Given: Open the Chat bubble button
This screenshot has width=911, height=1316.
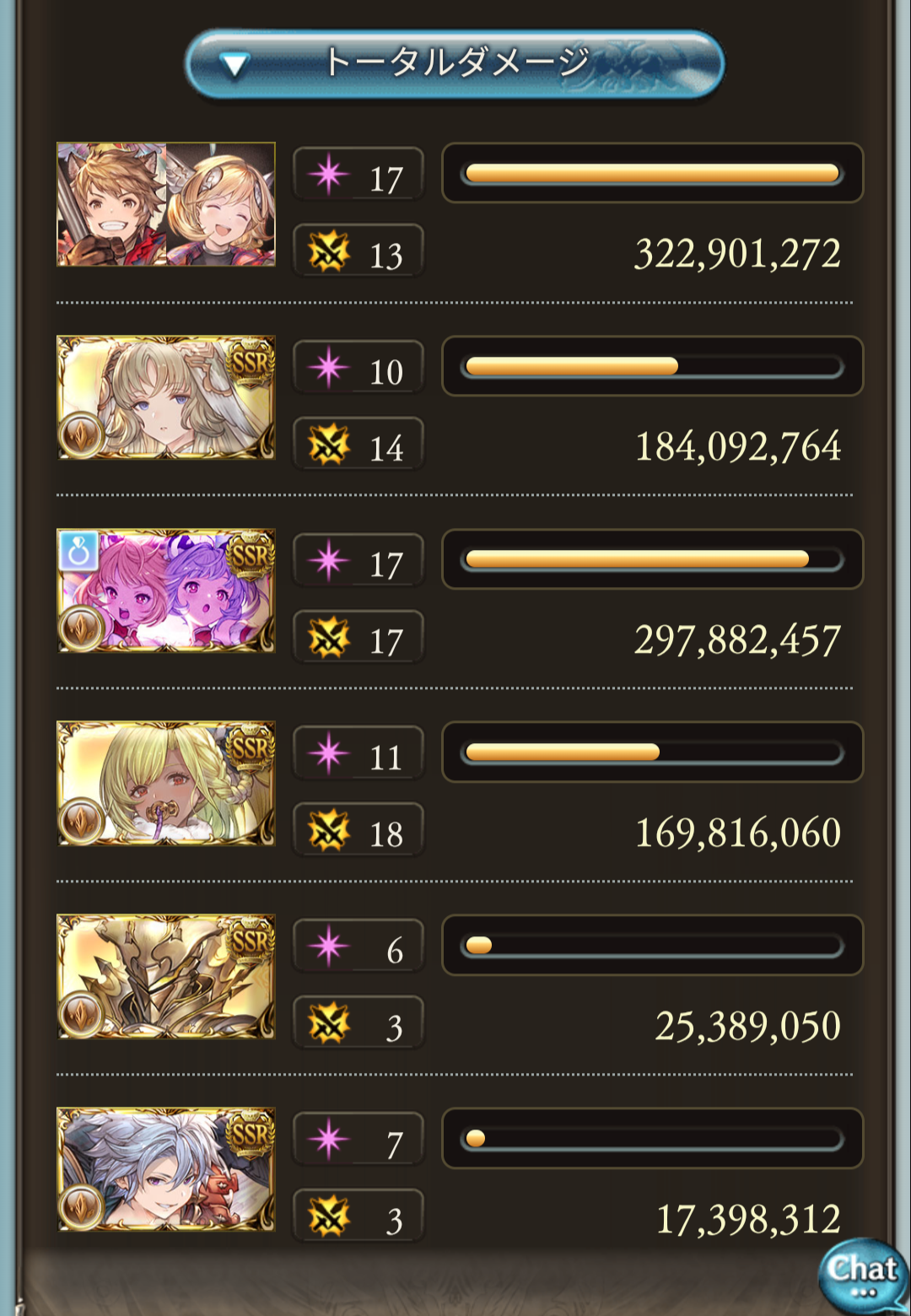Looking at the screenshot, I should coord(863,1274).
